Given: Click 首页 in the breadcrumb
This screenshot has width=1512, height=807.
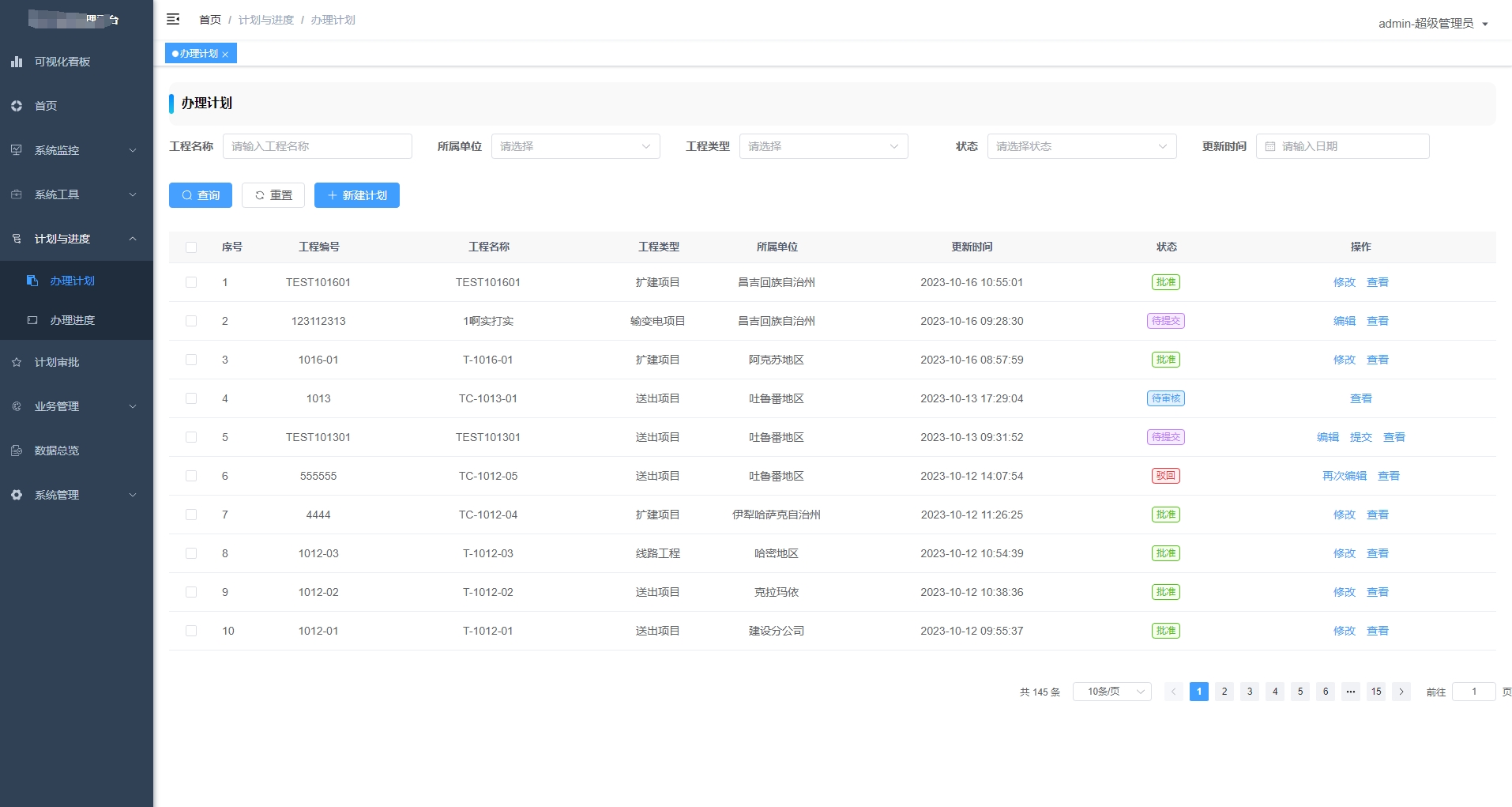Looking at the screenshot, I should [x=210, y=20].
